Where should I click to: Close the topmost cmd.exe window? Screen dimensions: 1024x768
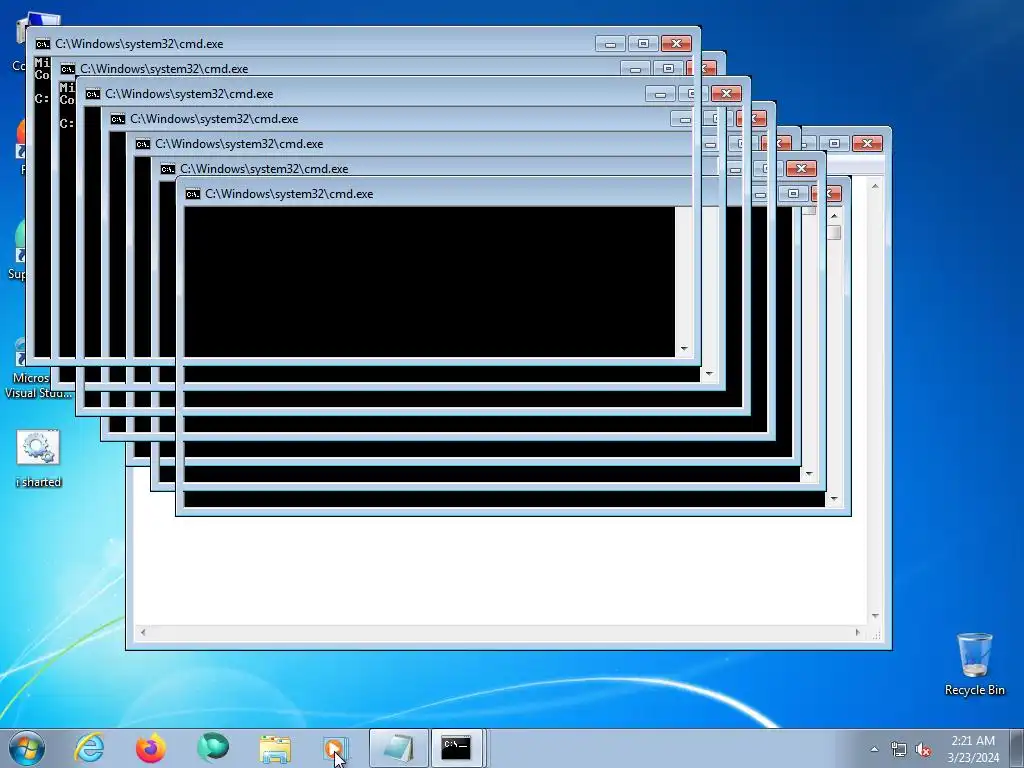click(676, 44)
